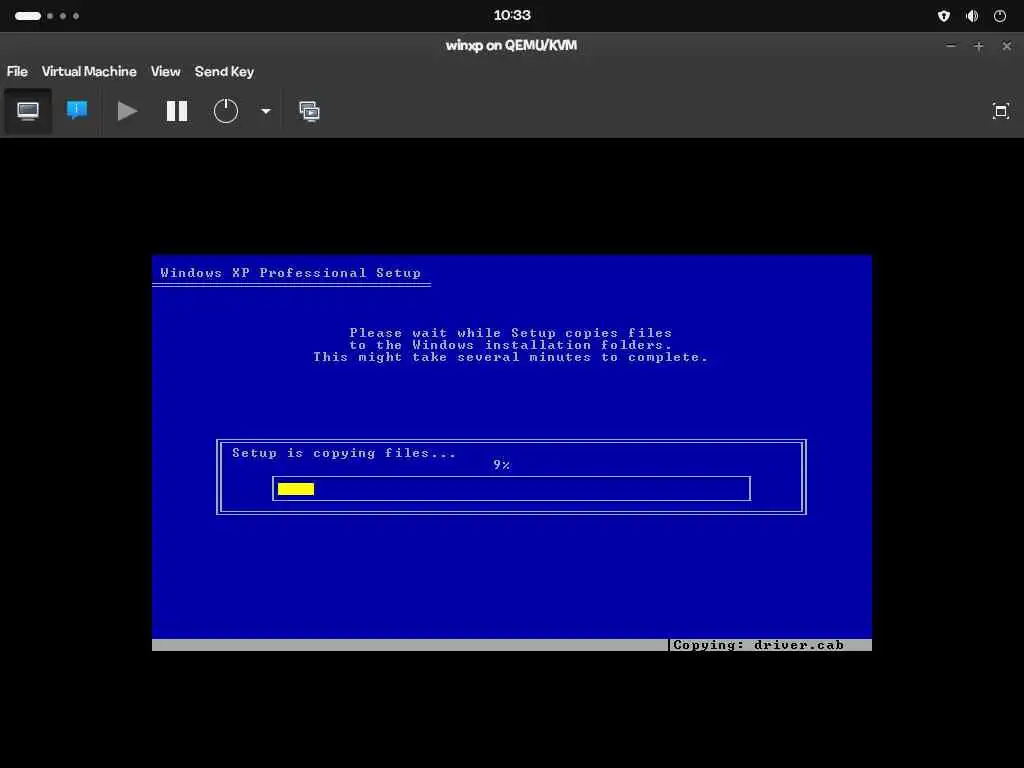Open the Send Key menu
1024x768 pixels.
[x=224, y=72]
